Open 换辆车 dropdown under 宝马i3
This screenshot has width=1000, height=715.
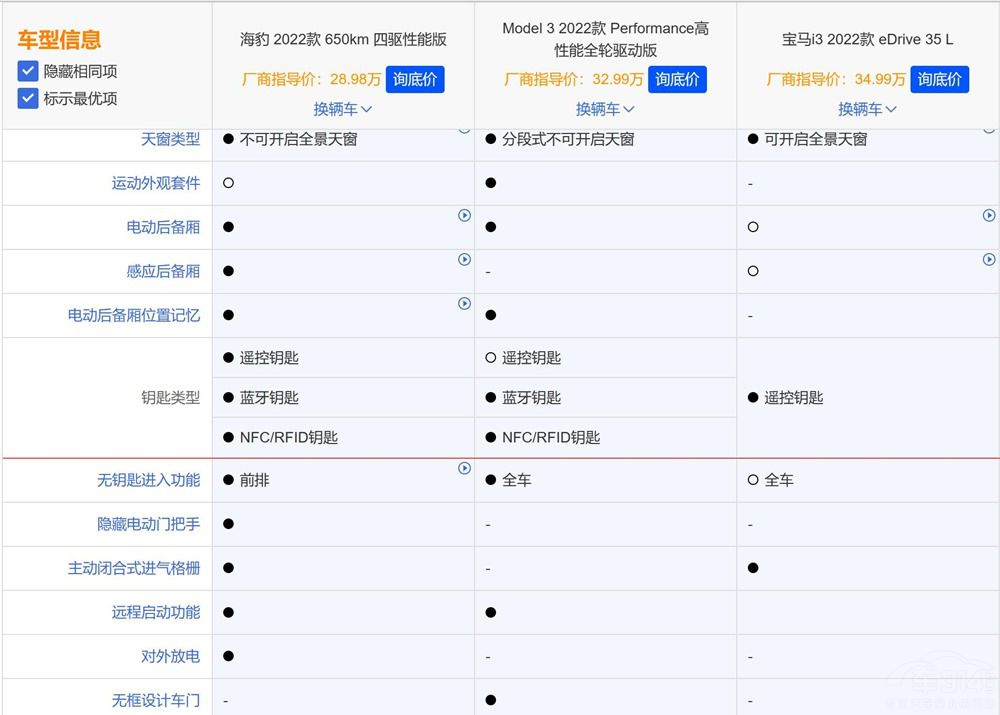(867, 109)
